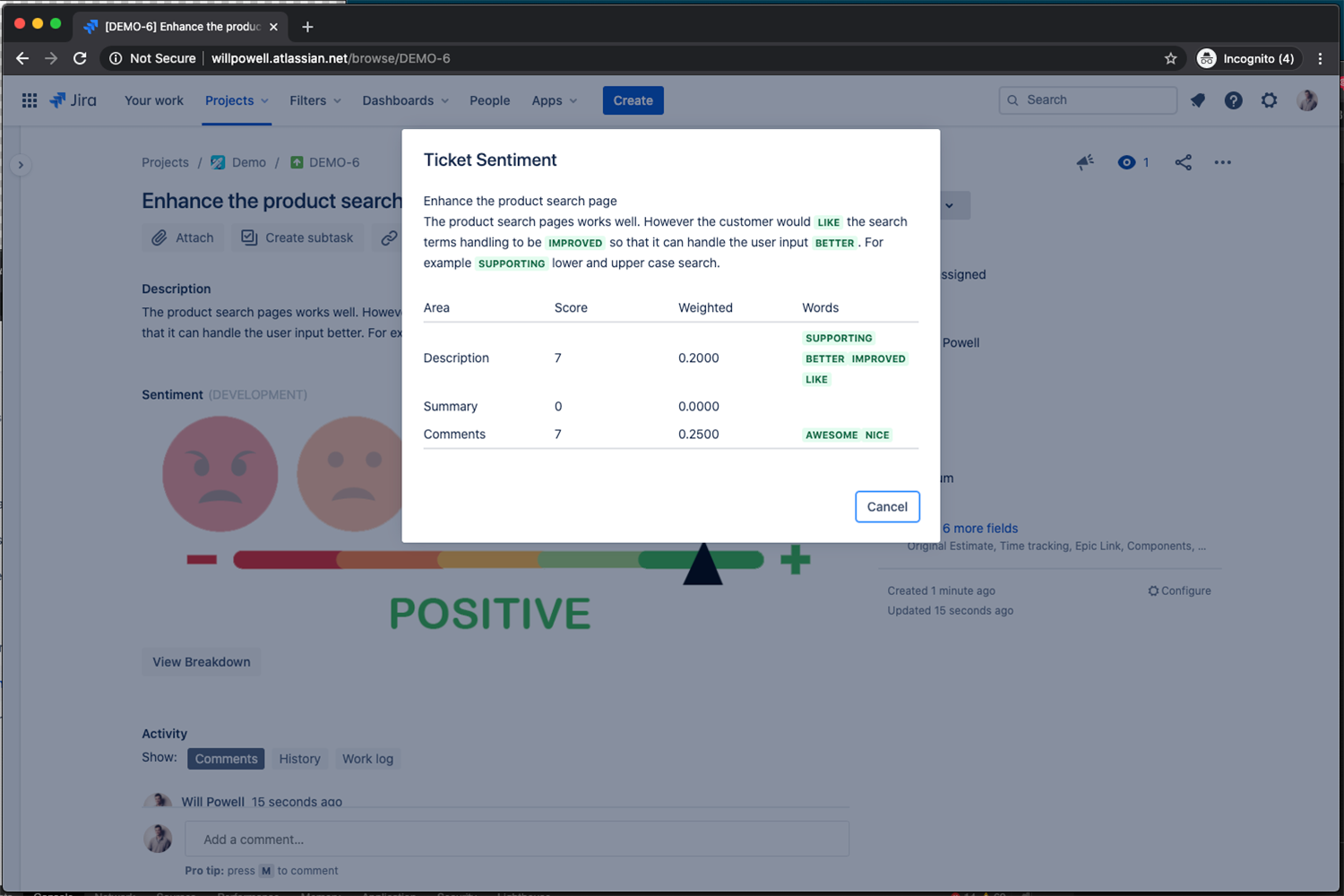Click the sad face sentiment emoji

pos(350,473)
